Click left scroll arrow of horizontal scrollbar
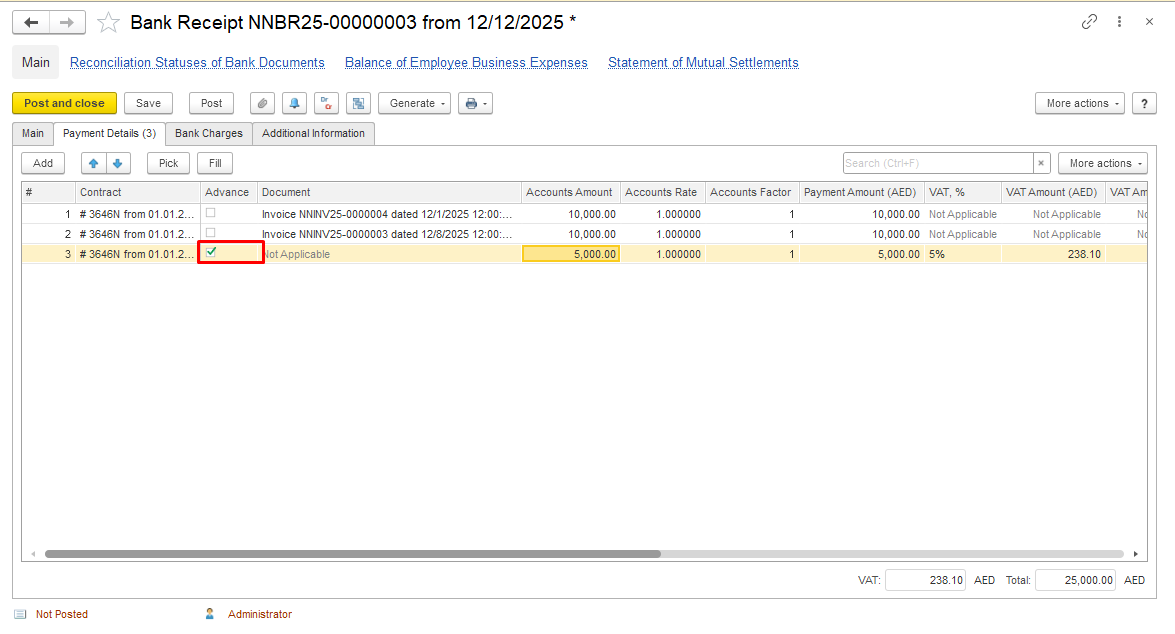 [33, 555]
